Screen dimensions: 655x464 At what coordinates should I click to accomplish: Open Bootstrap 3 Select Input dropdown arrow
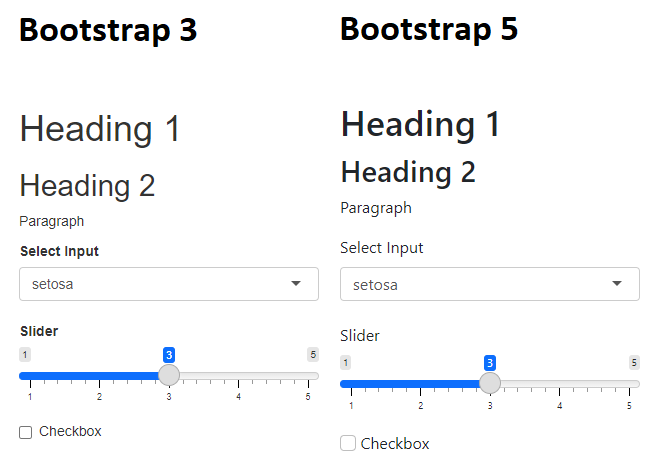296,284
